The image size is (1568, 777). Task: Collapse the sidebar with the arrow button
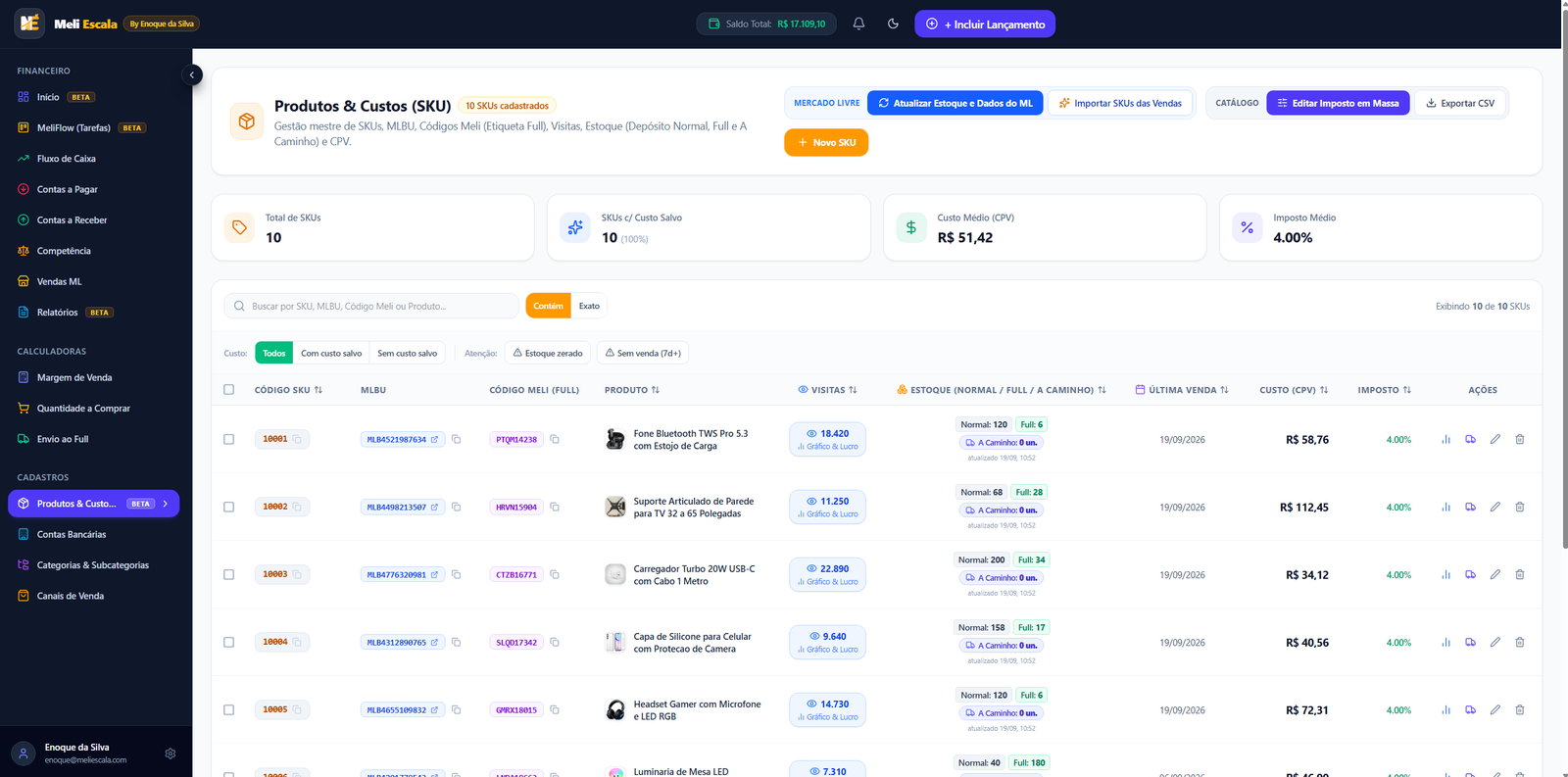[x=192, y=74]
